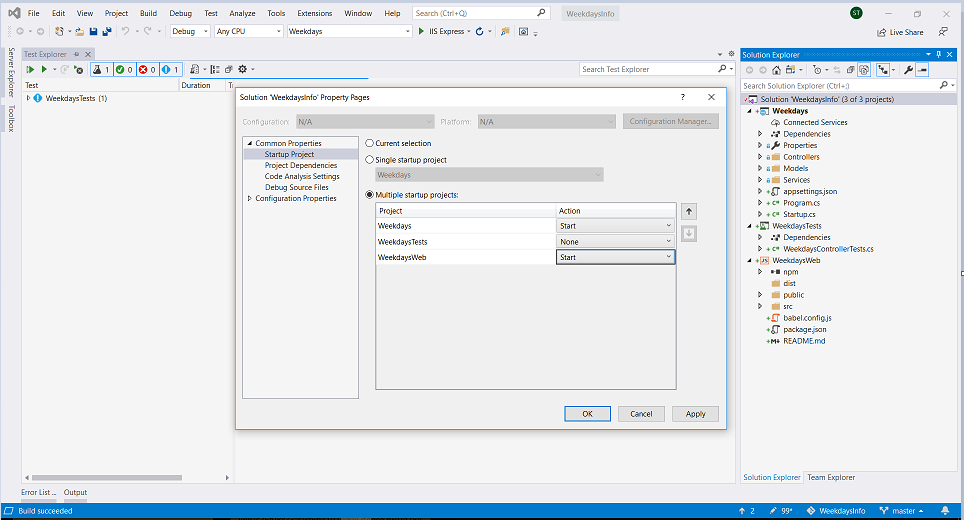Click Test Explorer collapse all icon
The height and width of the screenshot is (520, 964).
point(229,69)
